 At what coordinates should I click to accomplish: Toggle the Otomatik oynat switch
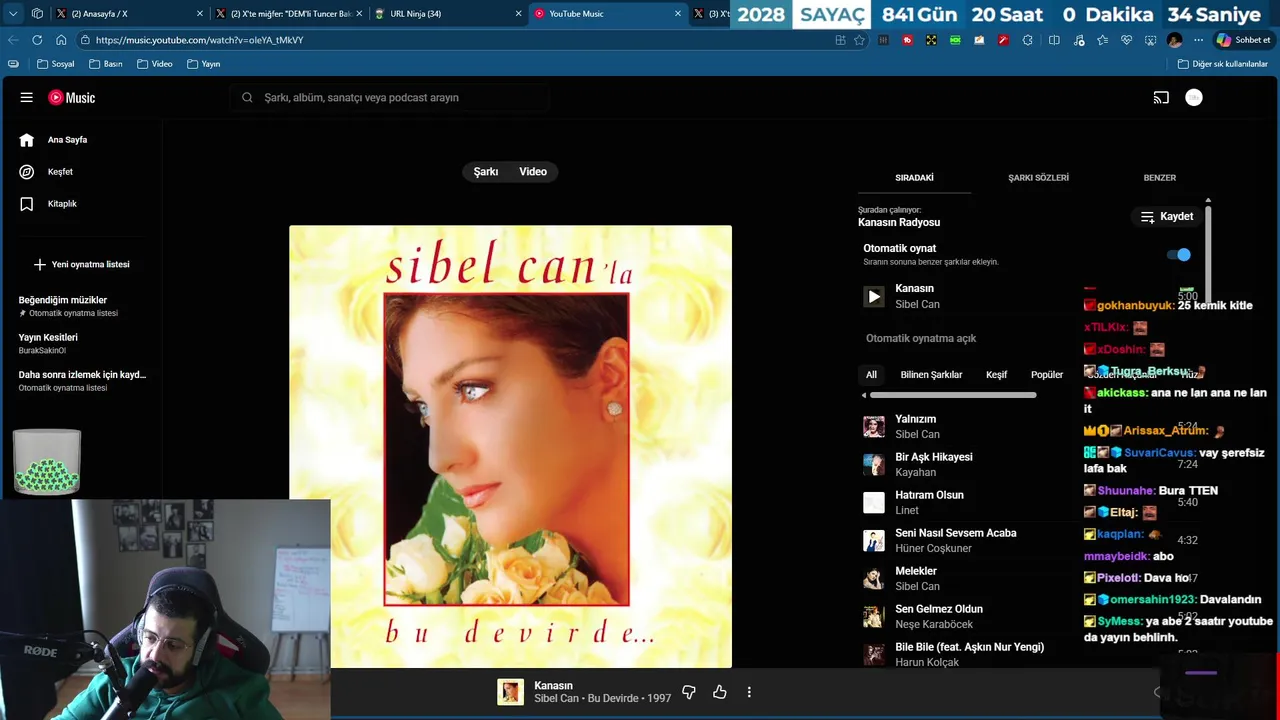[1179, 254]
